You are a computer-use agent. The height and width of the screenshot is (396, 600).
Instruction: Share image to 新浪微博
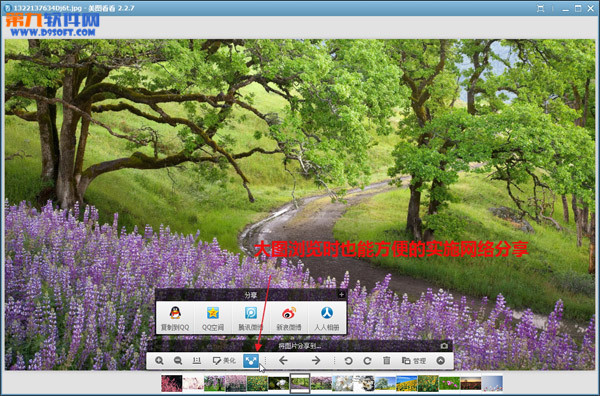[289, 318]
